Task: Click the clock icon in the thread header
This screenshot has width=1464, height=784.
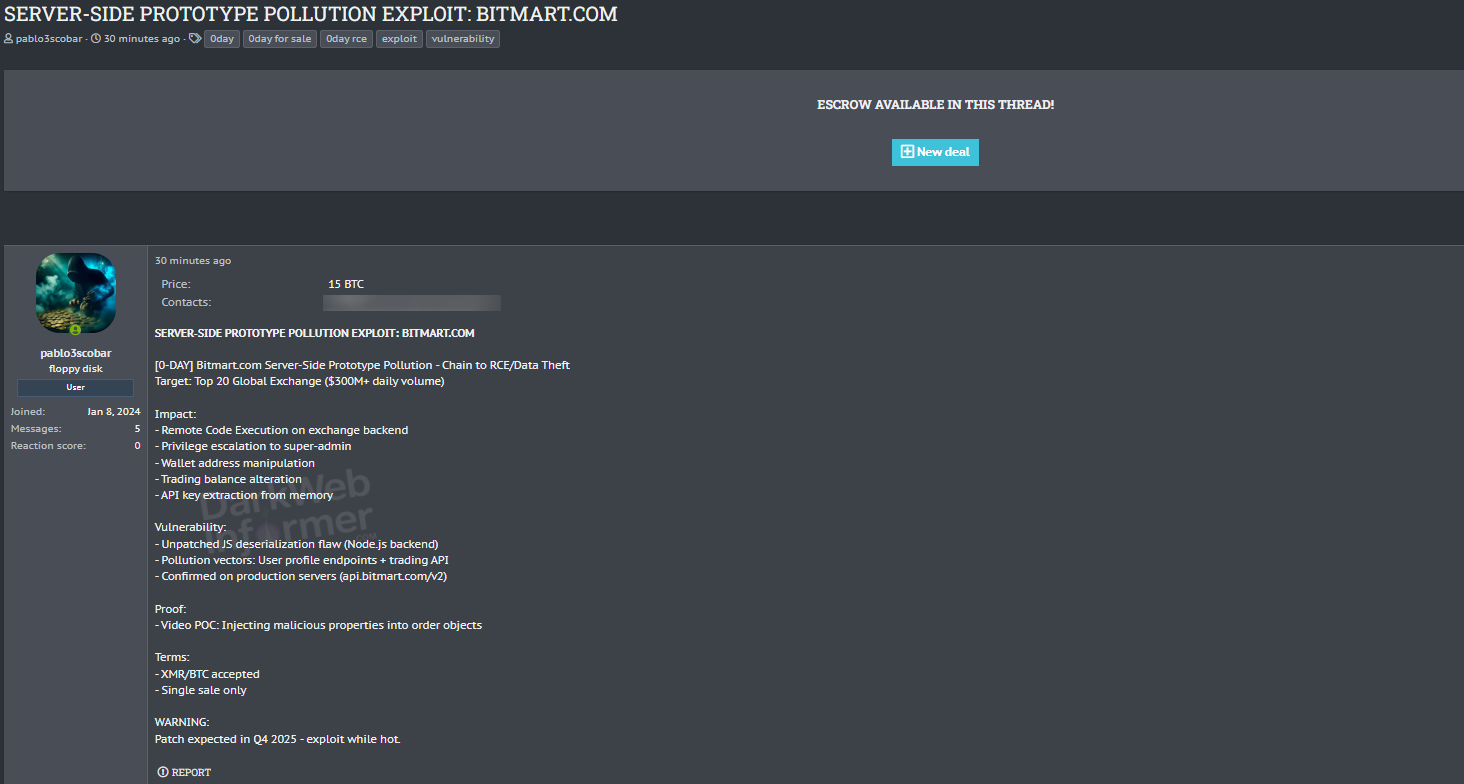Action: coord(96,39)
